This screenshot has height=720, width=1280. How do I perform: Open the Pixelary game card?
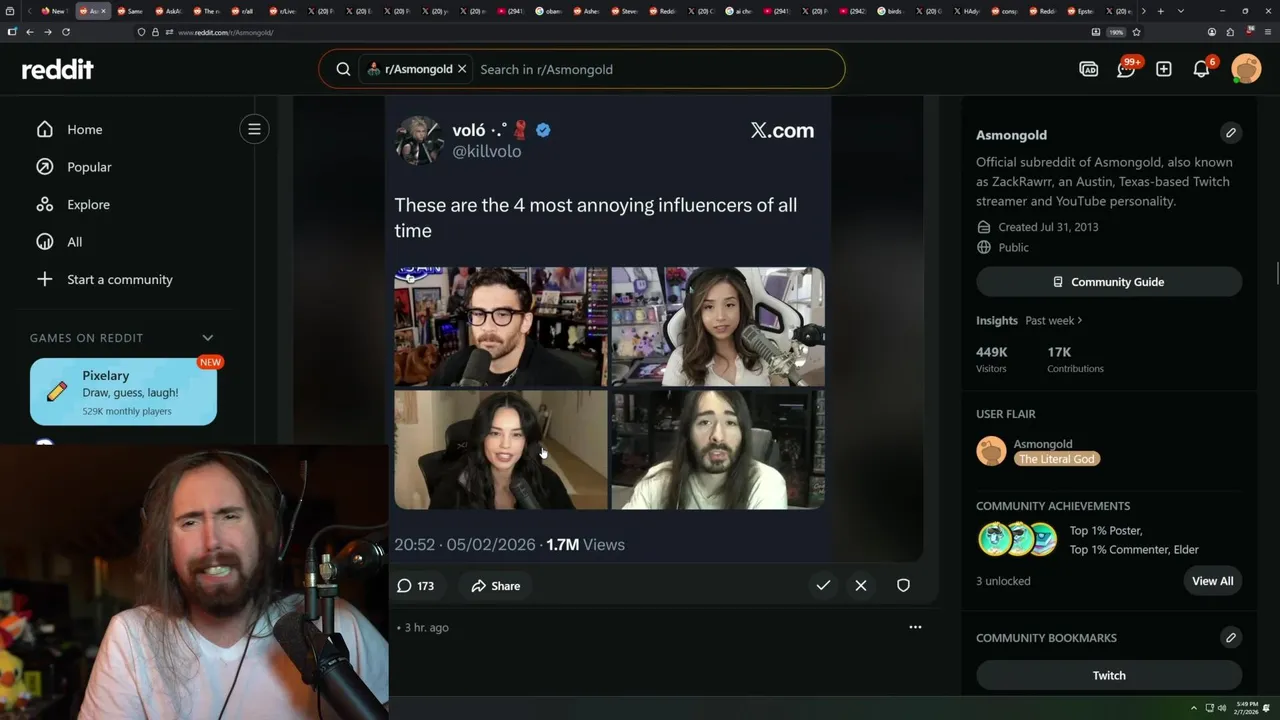click(123, 392)
